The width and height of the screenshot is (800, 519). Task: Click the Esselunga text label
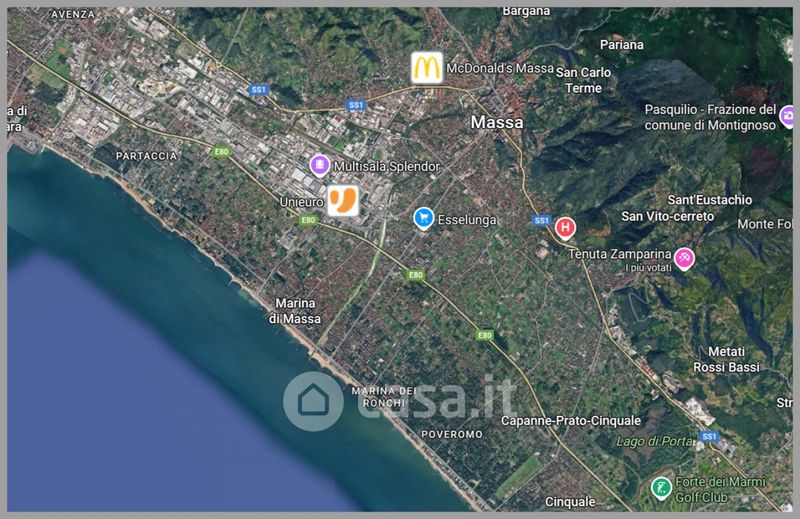point(467,220)
